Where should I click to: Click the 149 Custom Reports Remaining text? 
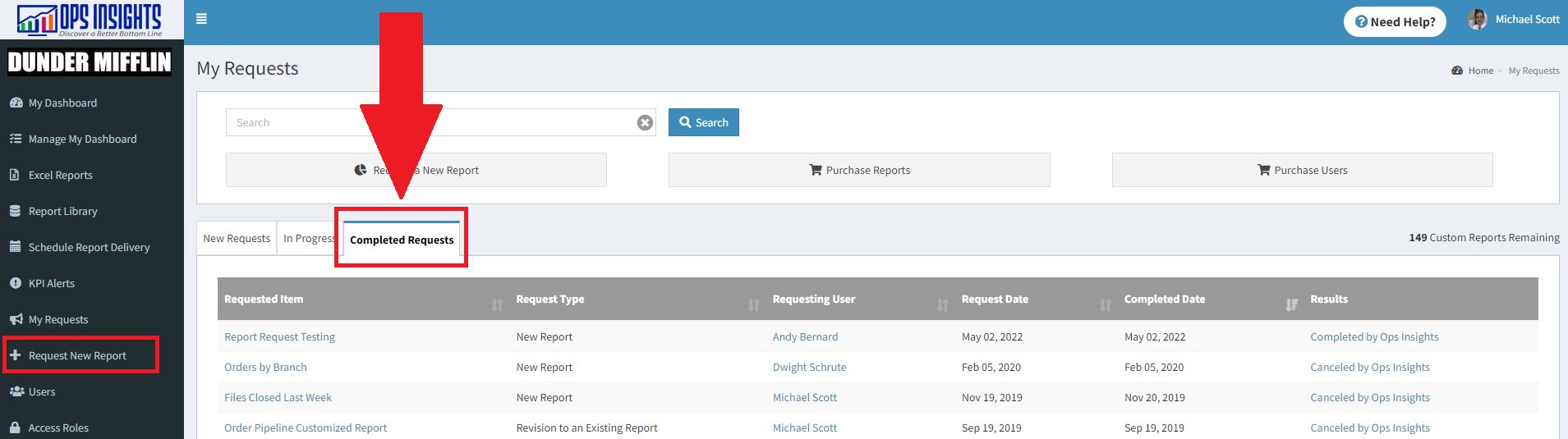1484,237
